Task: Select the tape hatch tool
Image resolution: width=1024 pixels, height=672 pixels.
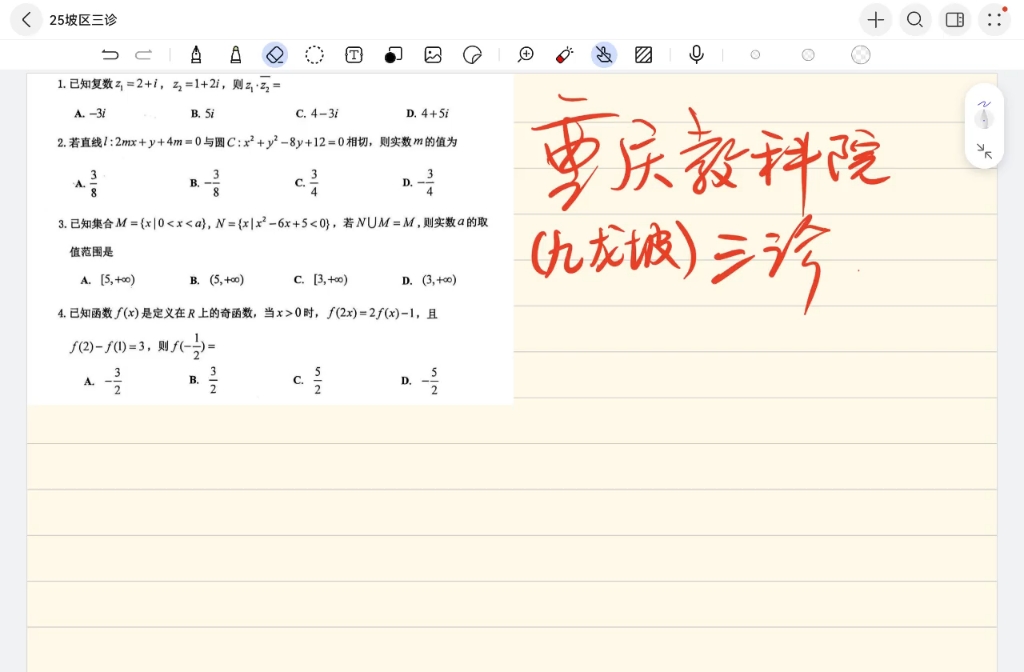Action: coord(644,55)
